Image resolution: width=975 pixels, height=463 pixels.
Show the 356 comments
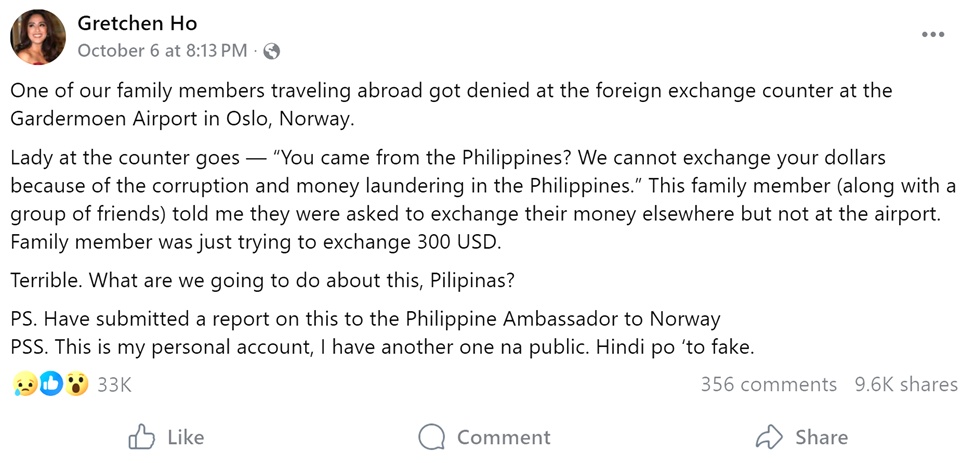[768, 385]
